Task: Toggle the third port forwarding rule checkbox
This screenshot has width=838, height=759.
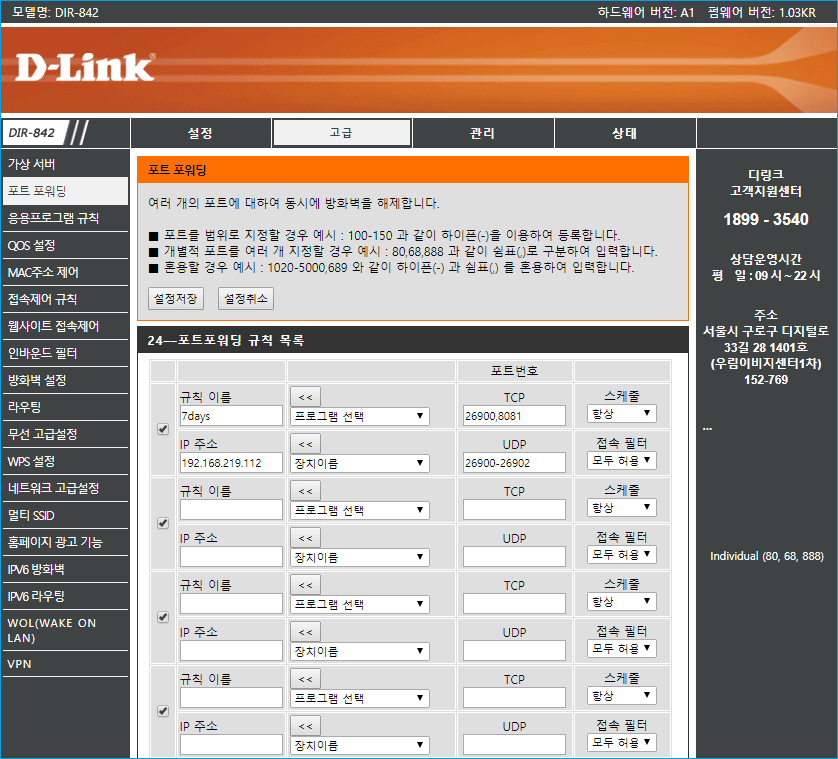Action: coord(163,617)
